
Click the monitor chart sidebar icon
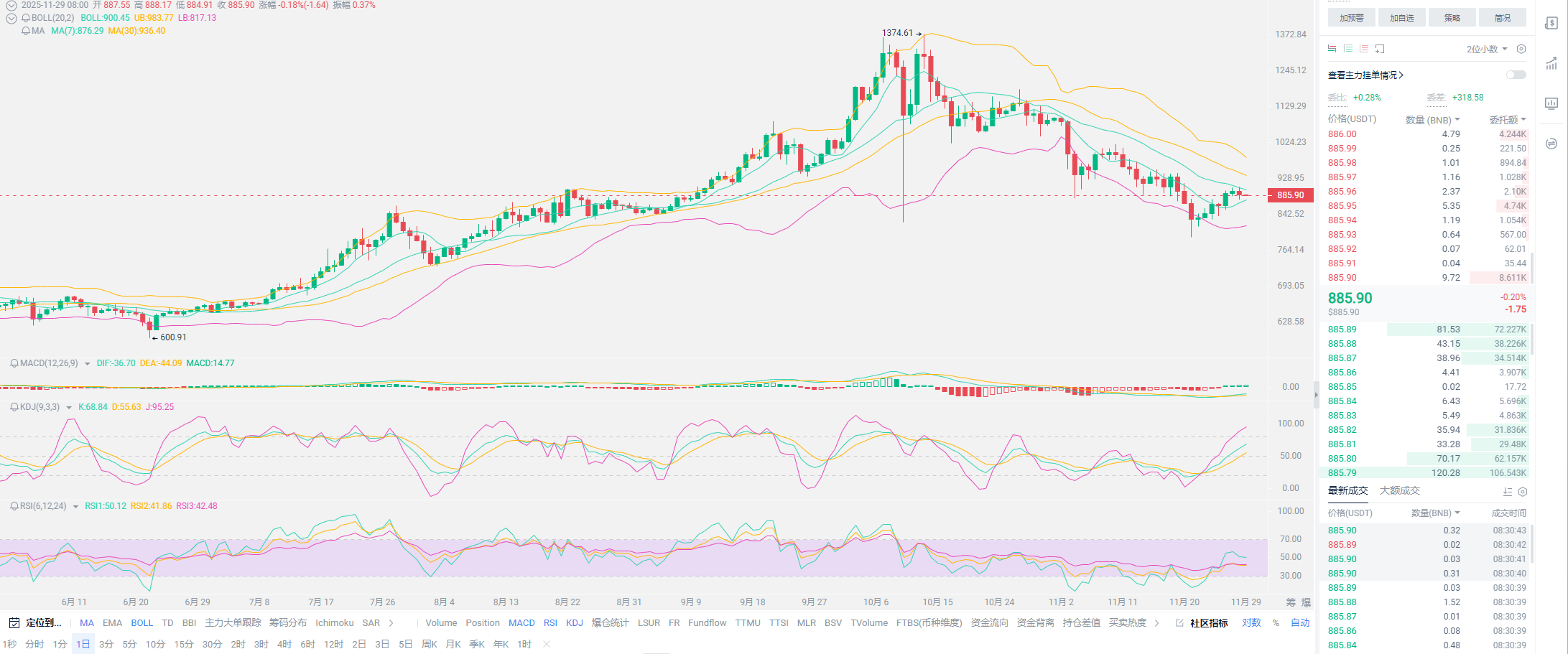pos(1551,103)
